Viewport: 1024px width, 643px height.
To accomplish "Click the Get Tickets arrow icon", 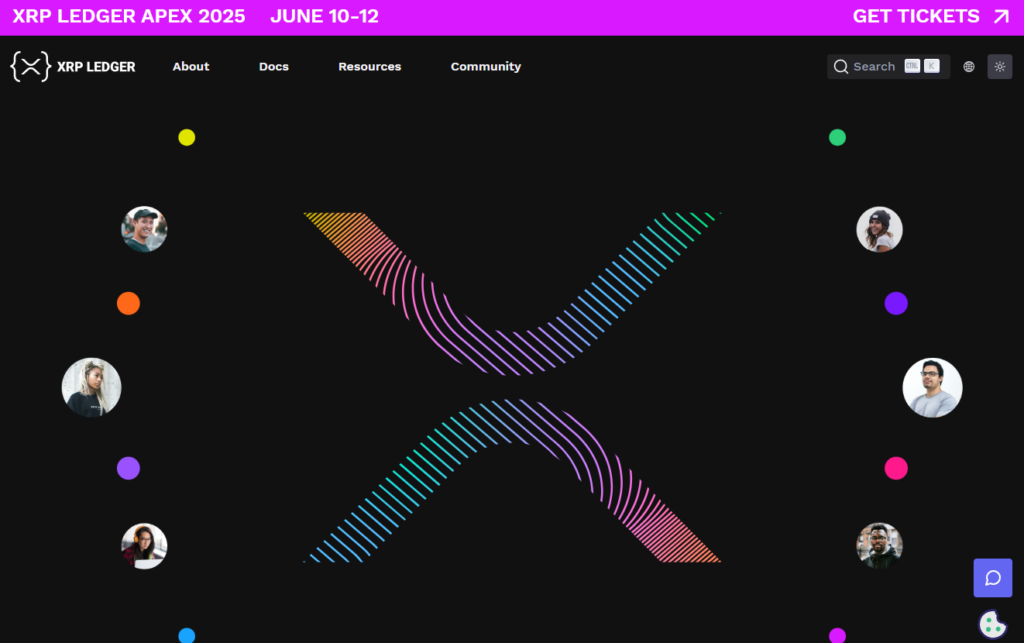I will [x=1001, y=16].
